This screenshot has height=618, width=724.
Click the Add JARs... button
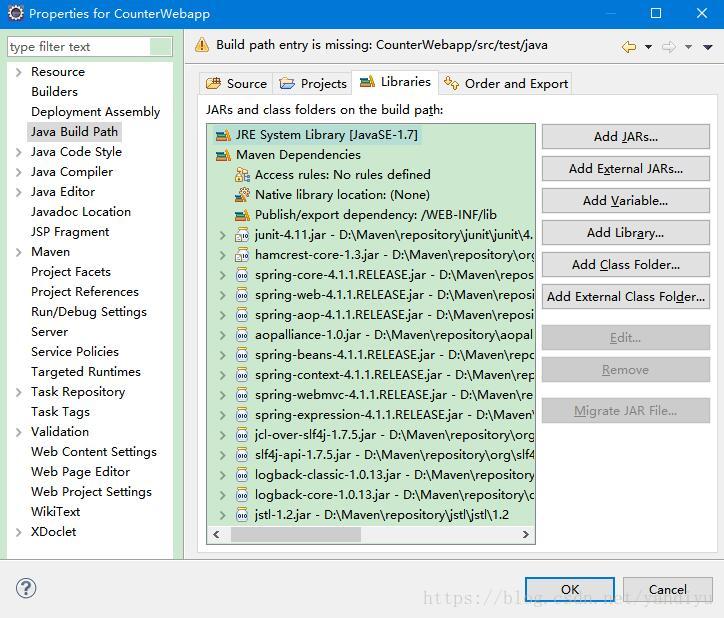626,137
